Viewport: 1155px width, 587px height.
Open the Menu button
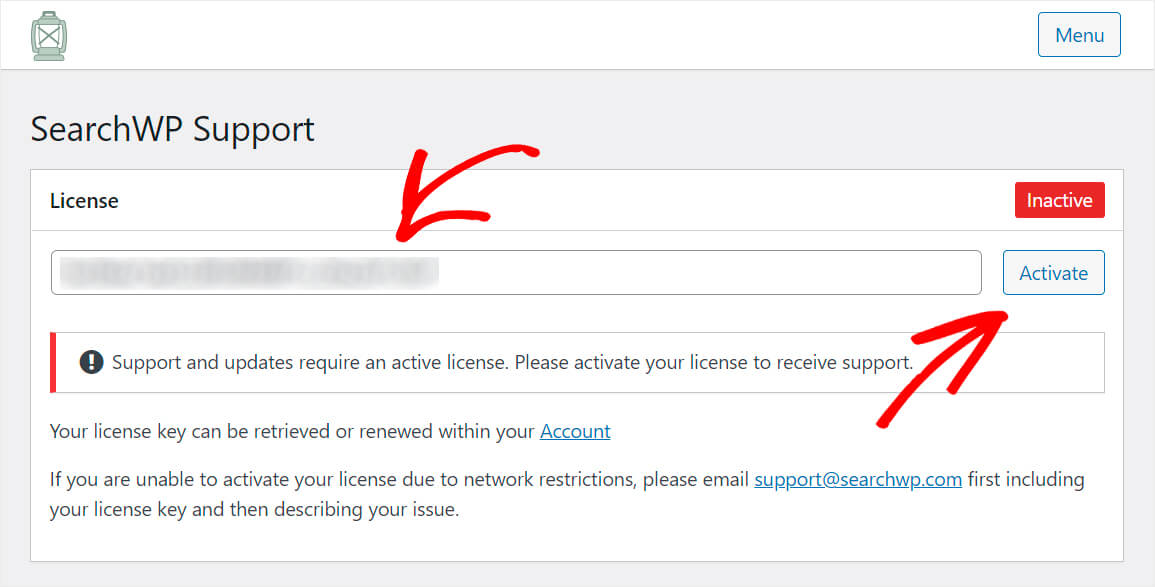click(1078, 35)
